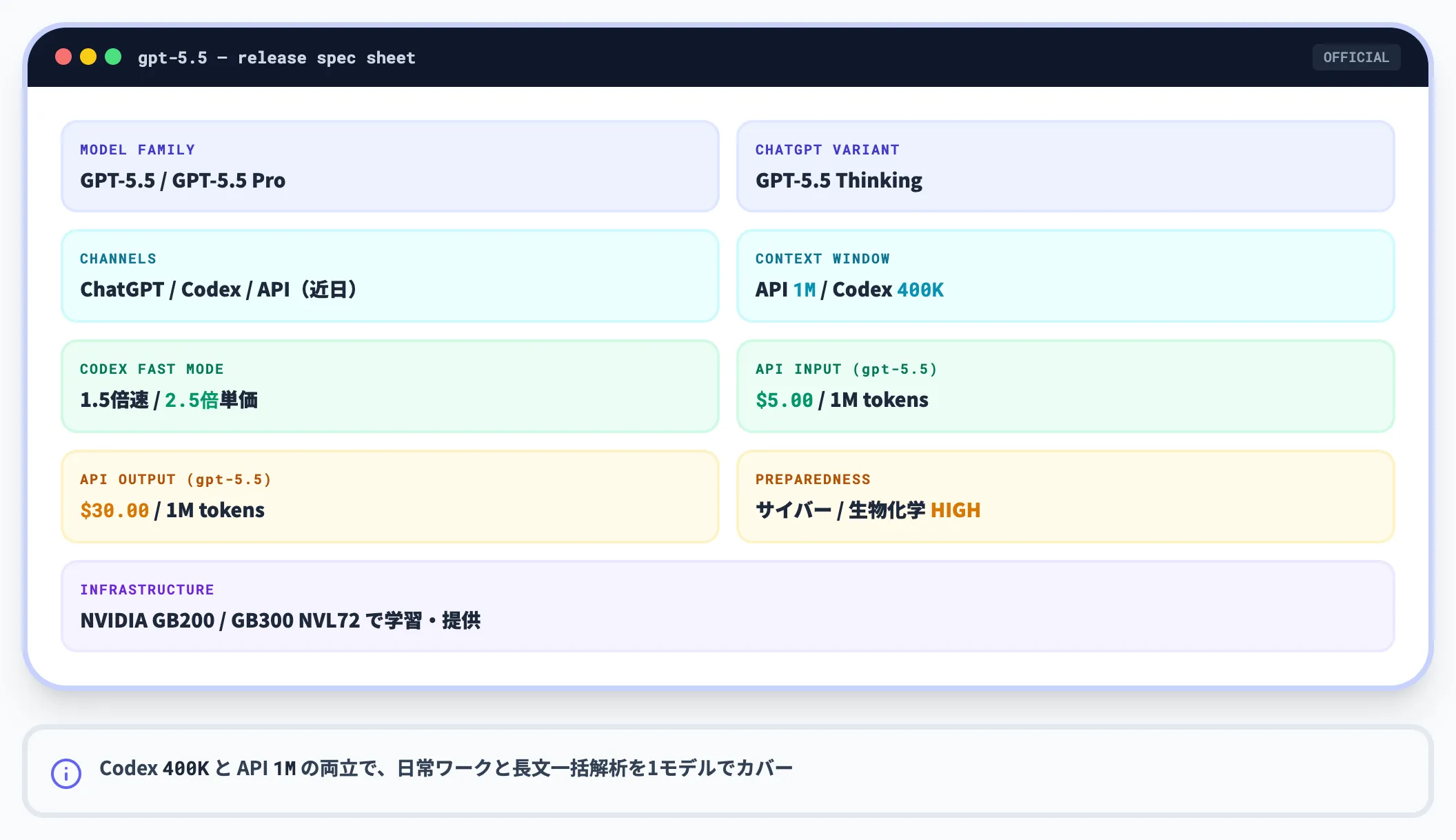Click the yellow traffic light window button

(88, 57)
